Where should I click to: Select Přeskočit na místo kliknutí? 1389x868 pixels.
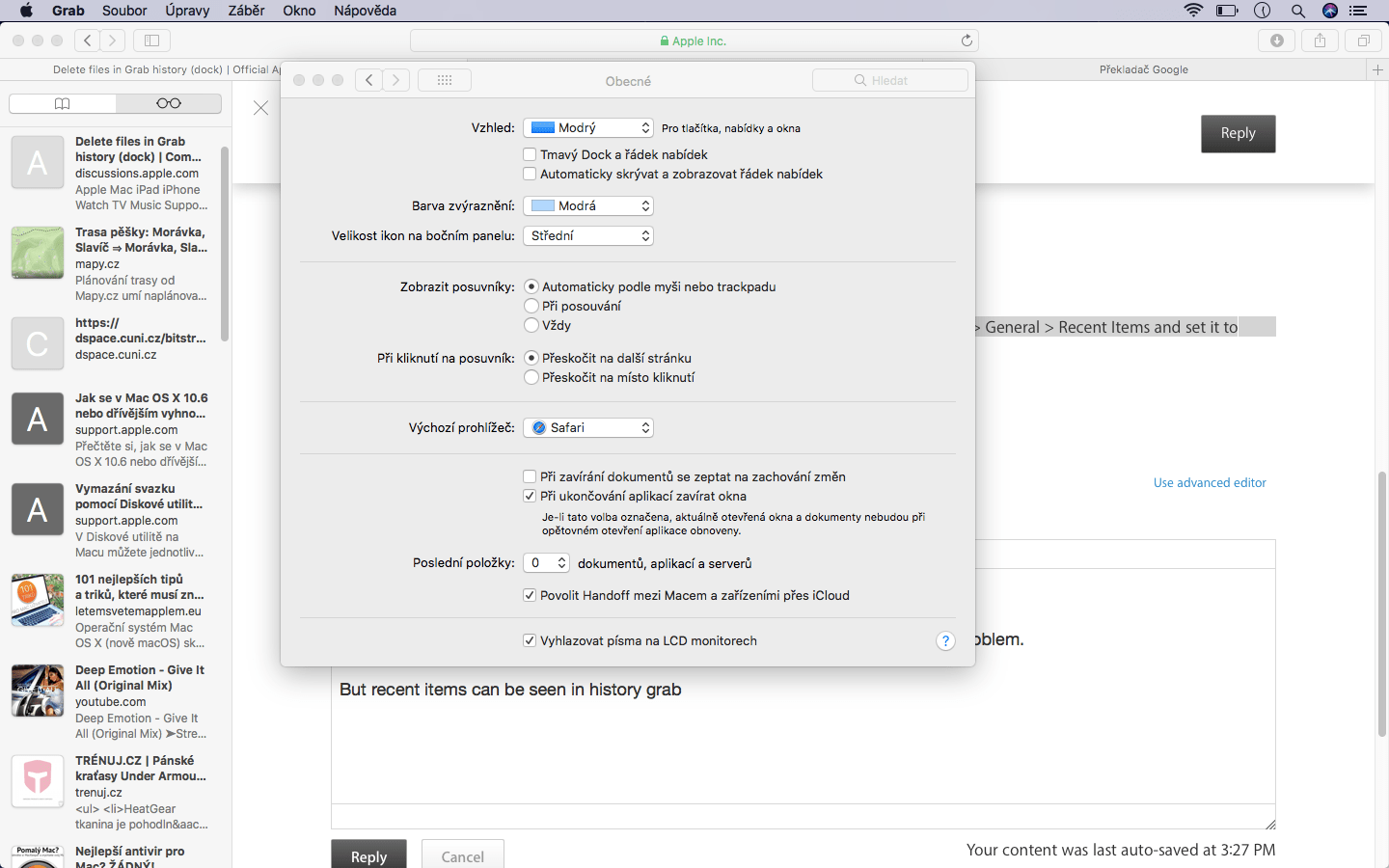point(531,377)
